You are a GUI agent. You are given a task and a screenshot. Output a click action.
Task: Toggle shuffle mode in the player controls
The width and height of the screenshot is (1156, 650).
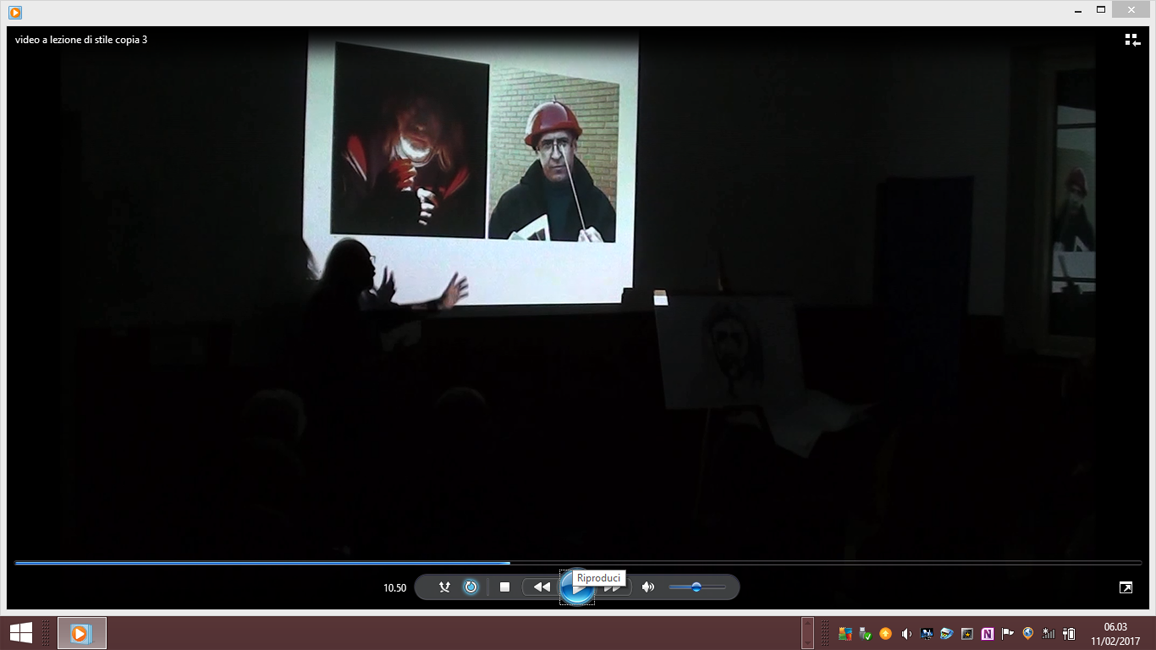(x=444, y=587)
